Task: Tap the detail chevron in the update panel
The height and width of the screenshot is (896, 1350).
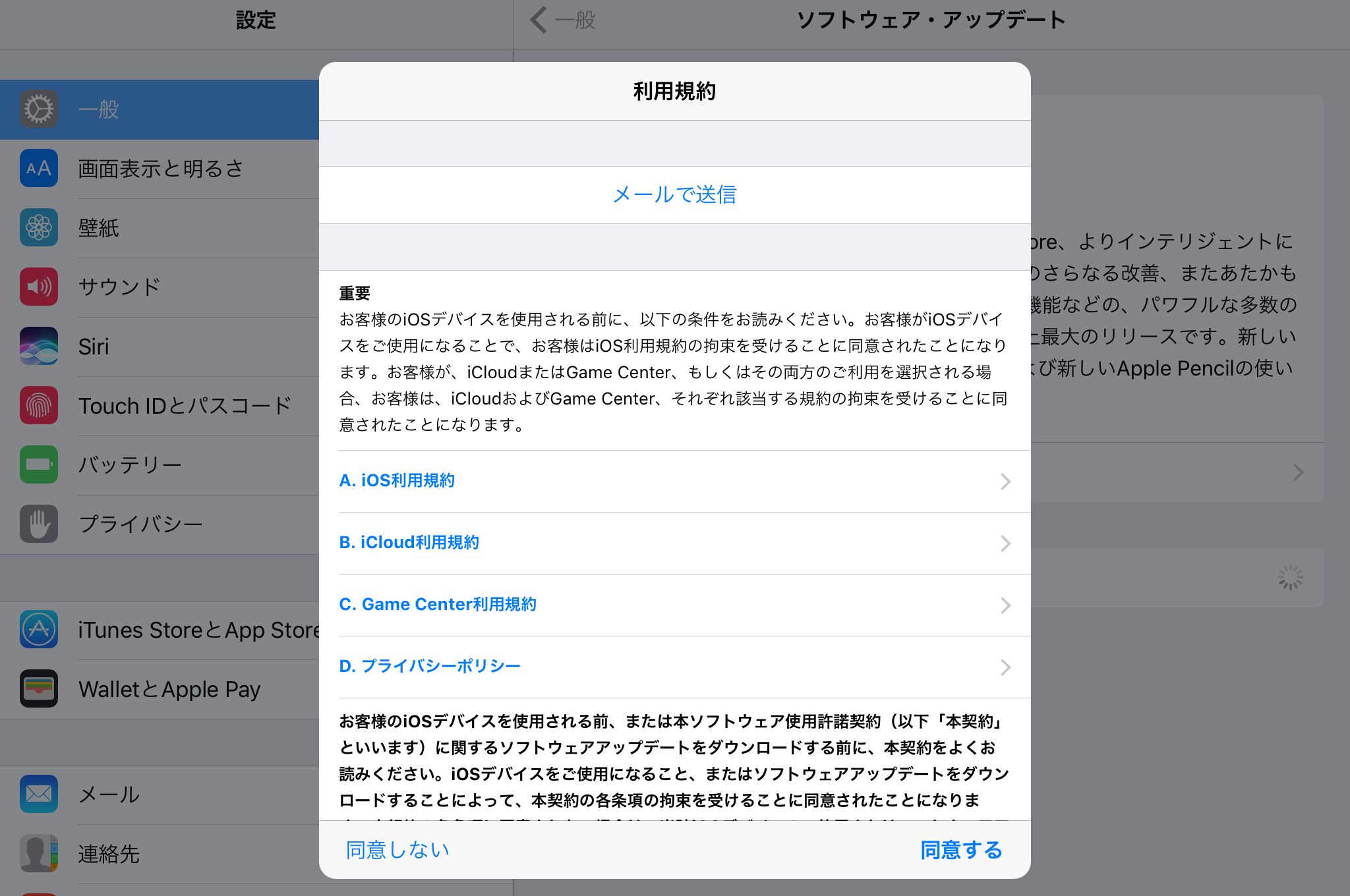Action: pyautogui.click(x=1298, y=472)
